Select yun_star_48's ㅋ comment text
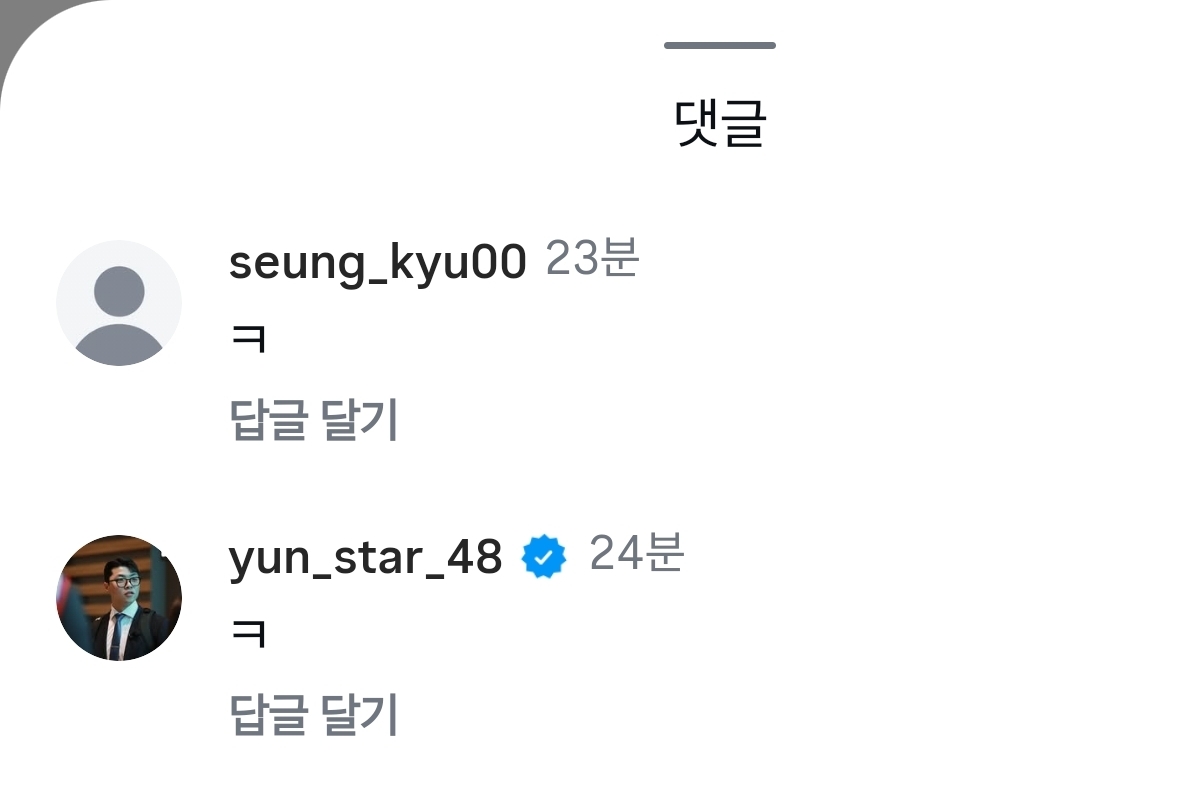 (248, 635)
